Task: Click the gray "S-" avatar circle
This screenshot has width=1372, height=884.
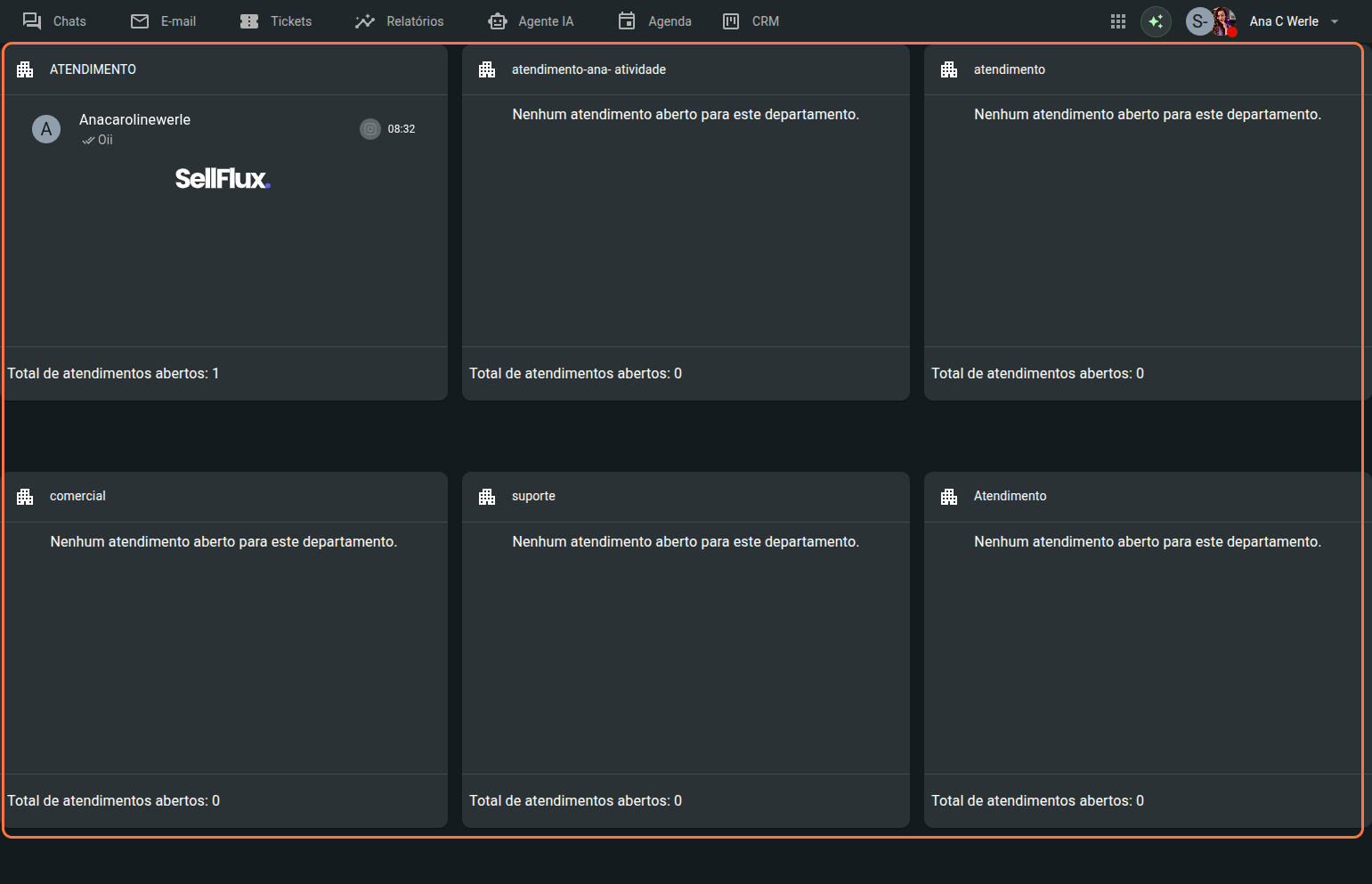Action: coord(1198,21)
